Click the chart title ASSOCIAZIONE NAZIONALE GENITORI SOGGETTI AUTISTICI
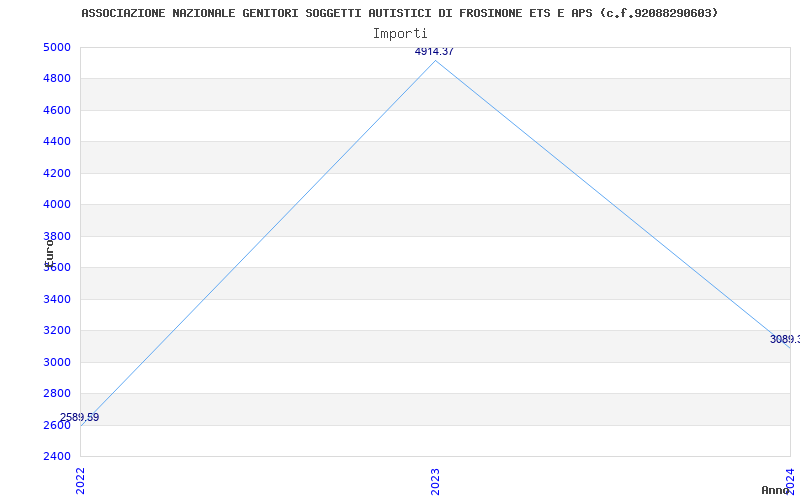This screenshot has height=500, width=800. (x=399, y=13)
